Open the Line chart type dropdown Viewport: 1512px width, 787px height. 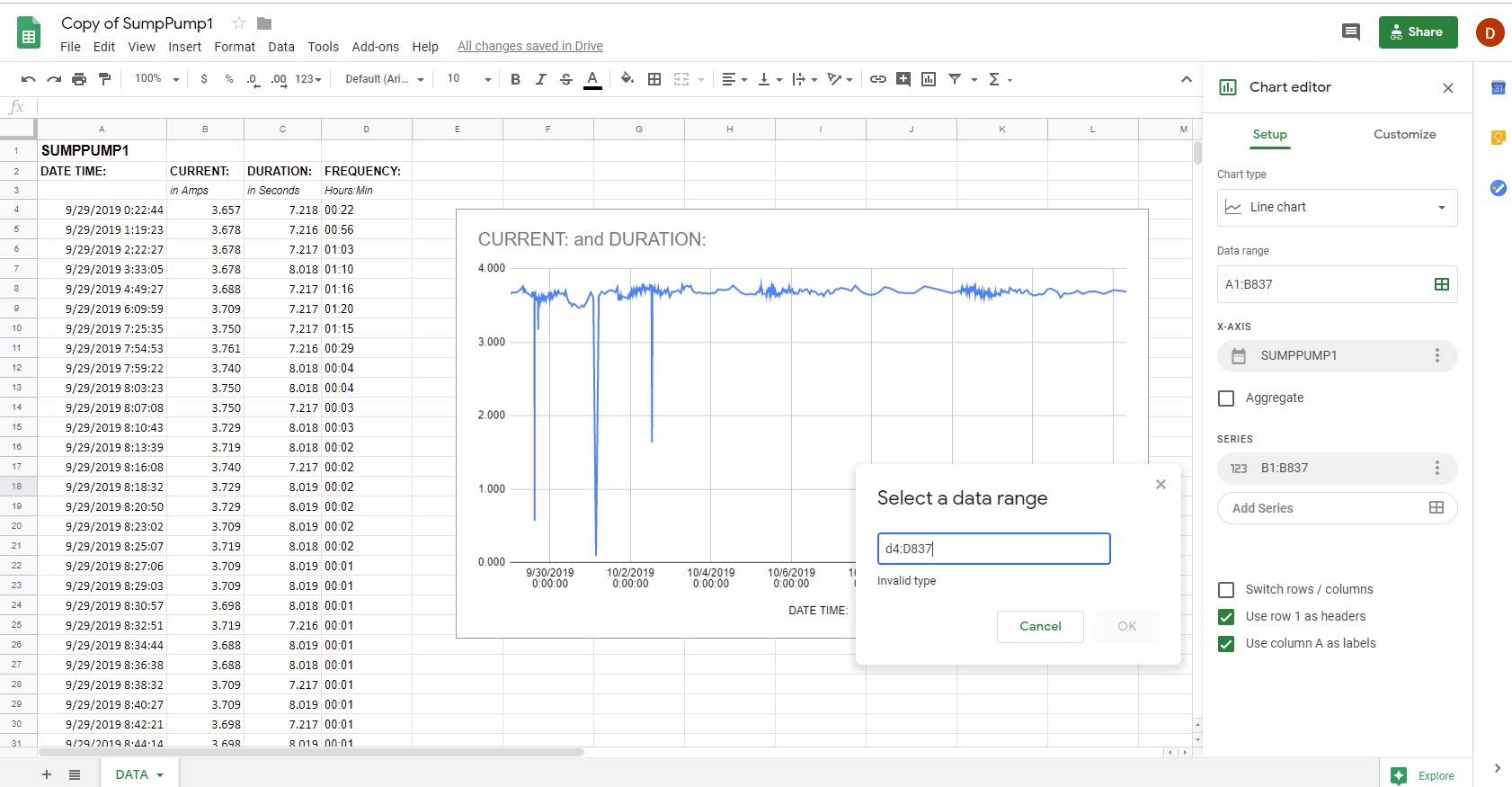1338,208
